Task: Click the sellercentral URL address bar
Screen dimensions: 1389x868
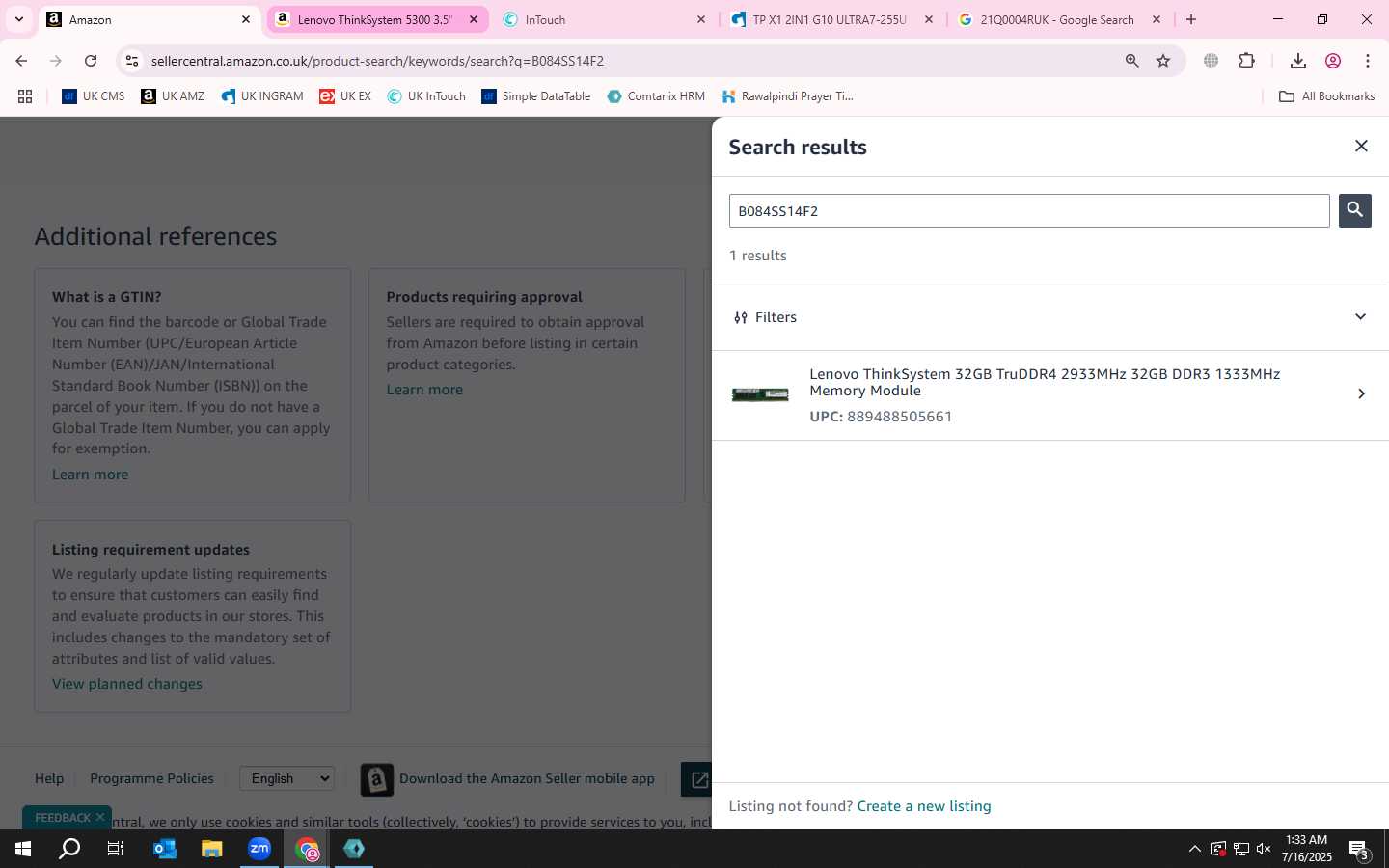Action: click(377, 61)
